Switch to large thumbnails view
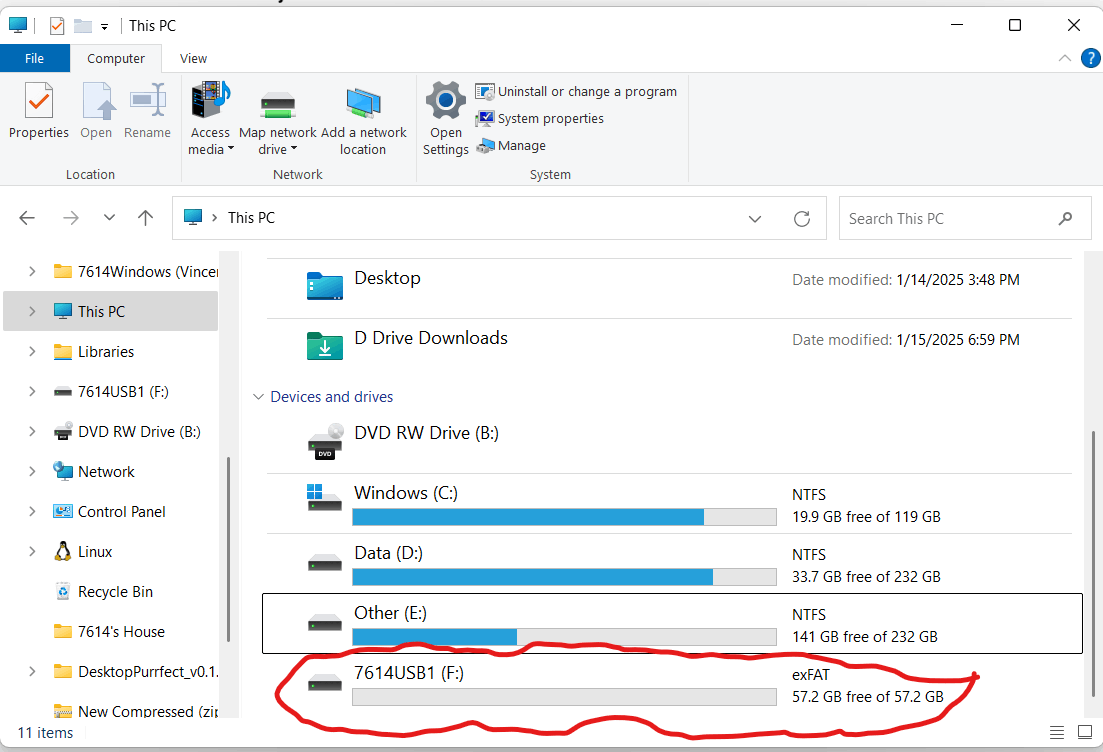This screenshot has height=752, width=1103. pos(1083,732)
